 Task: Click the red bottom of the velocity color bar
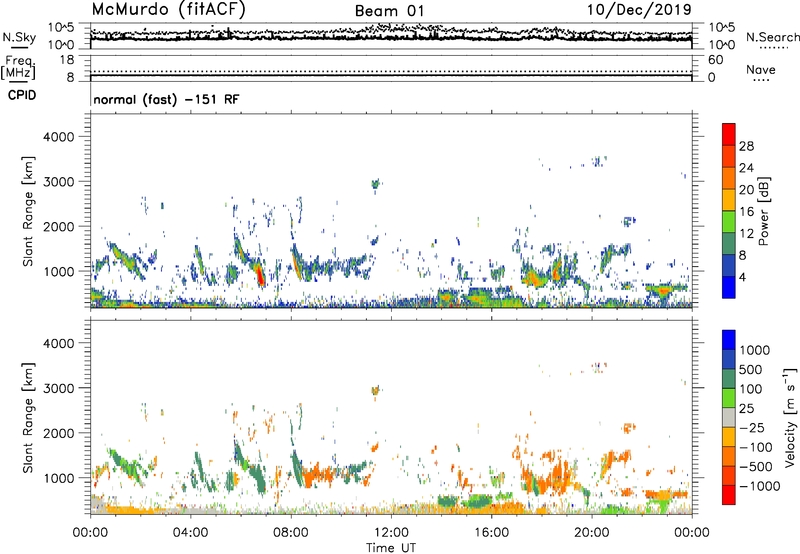point(729,495)
